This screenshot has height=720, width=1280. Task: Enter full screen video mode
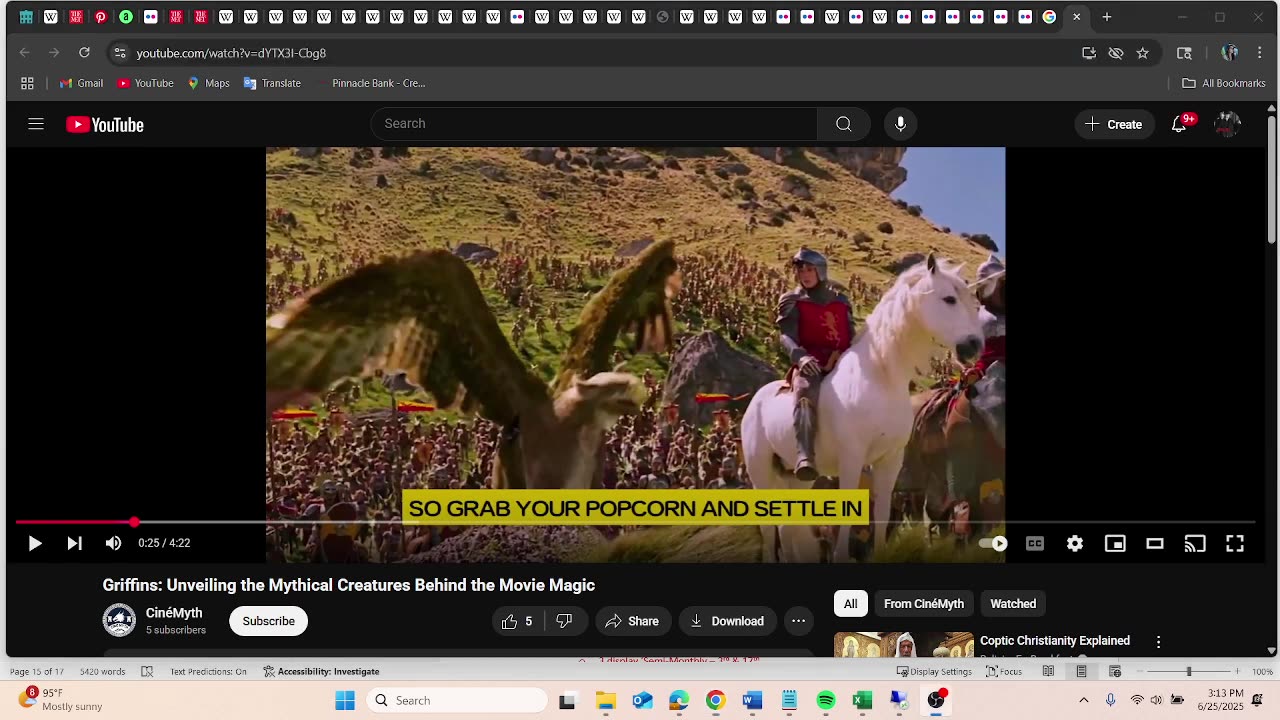(x=1235, y=543)
